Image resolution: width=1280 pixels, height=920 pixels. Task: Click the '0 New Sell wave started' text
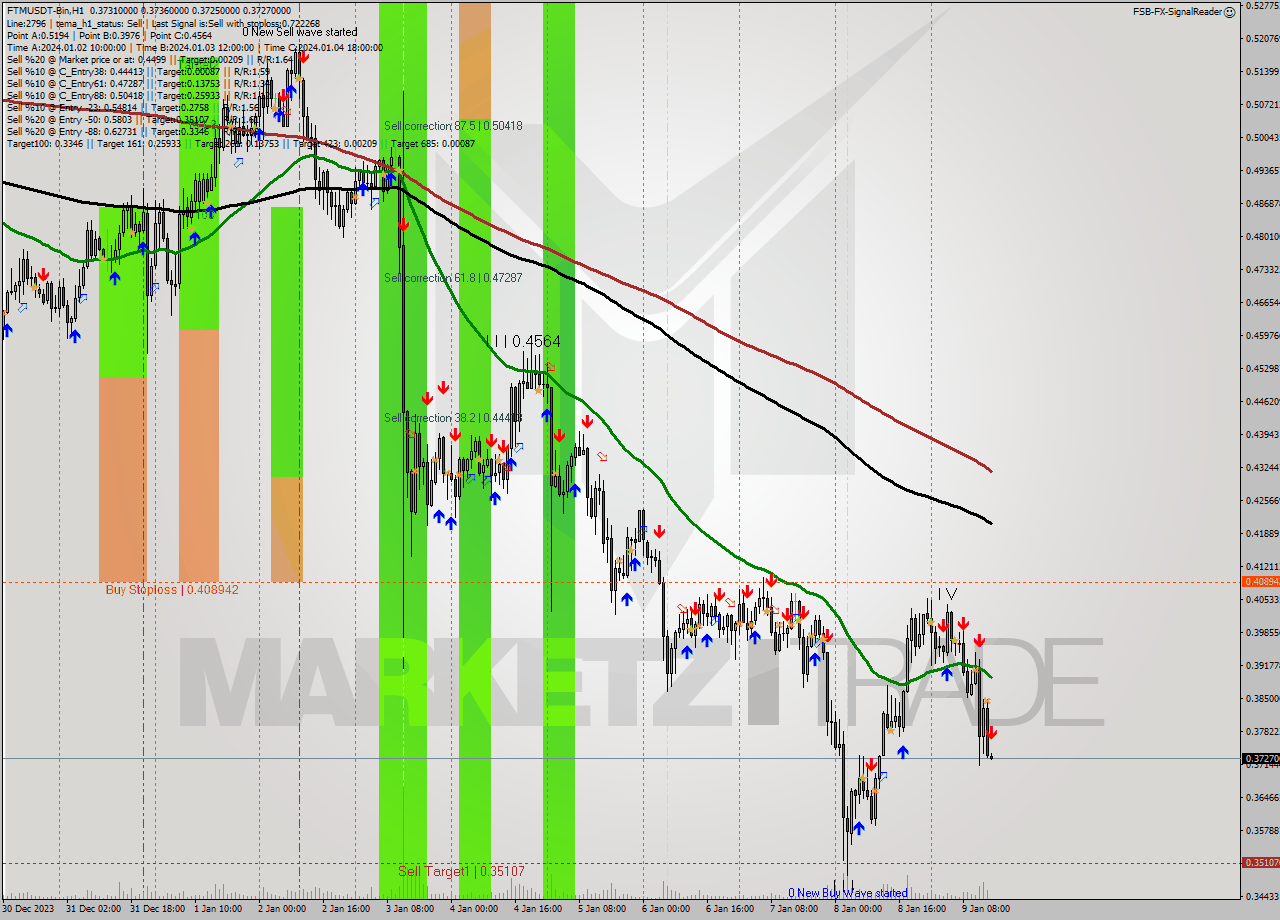300,32
